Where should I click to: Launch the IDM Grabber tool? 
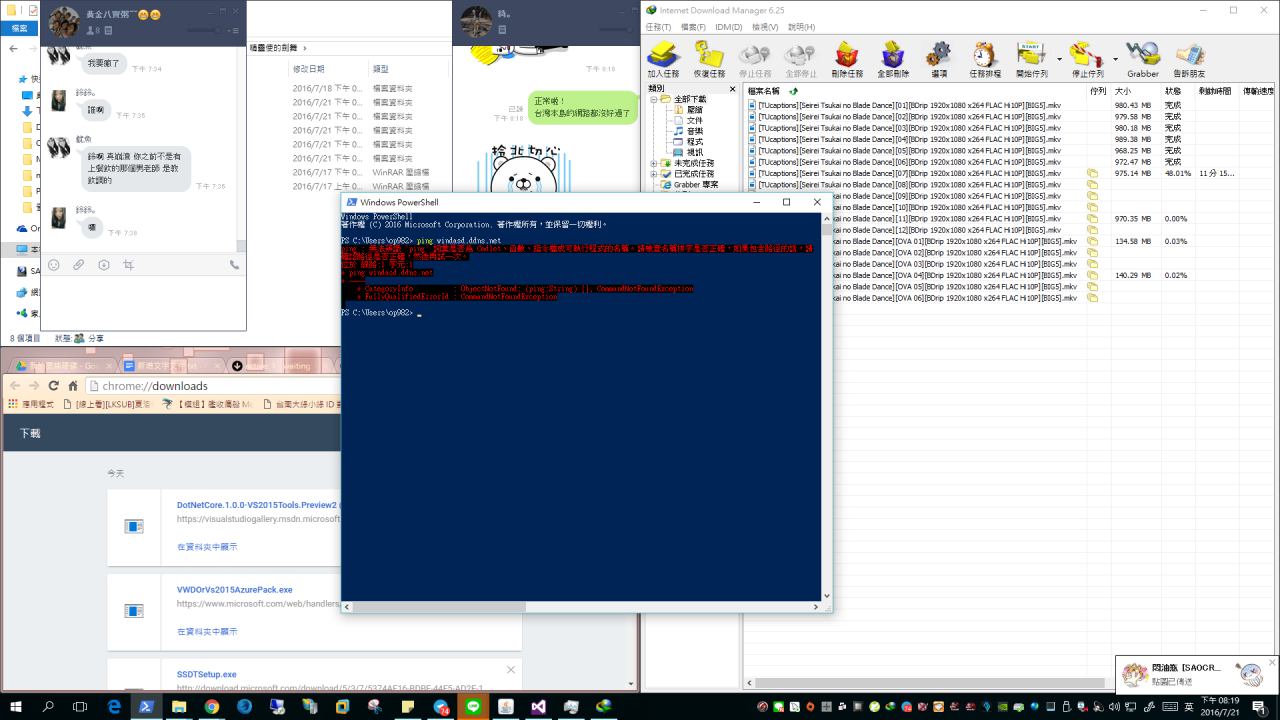1142,58
